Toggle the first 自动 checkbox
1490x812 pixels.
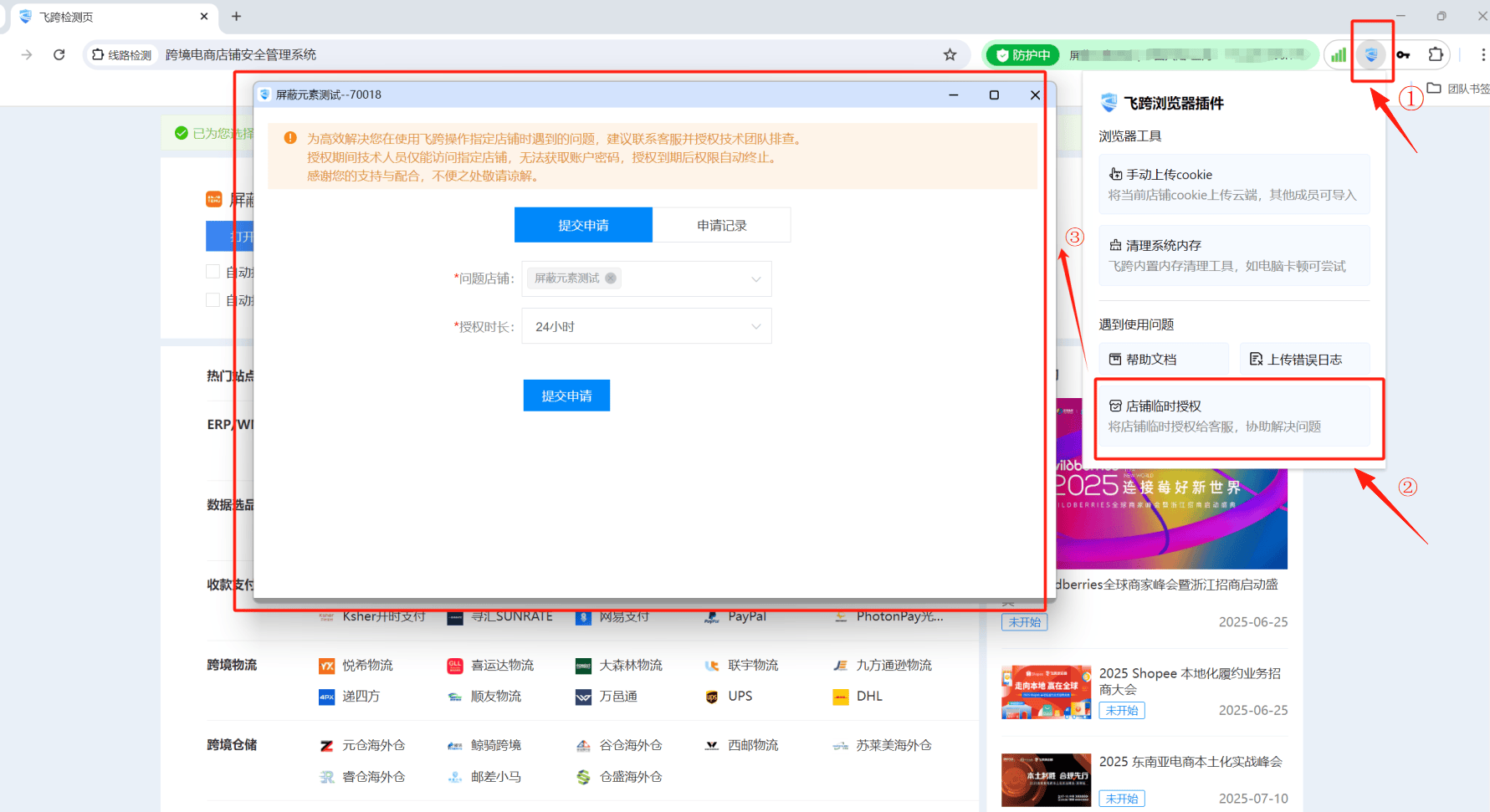(x=212, y=272)
